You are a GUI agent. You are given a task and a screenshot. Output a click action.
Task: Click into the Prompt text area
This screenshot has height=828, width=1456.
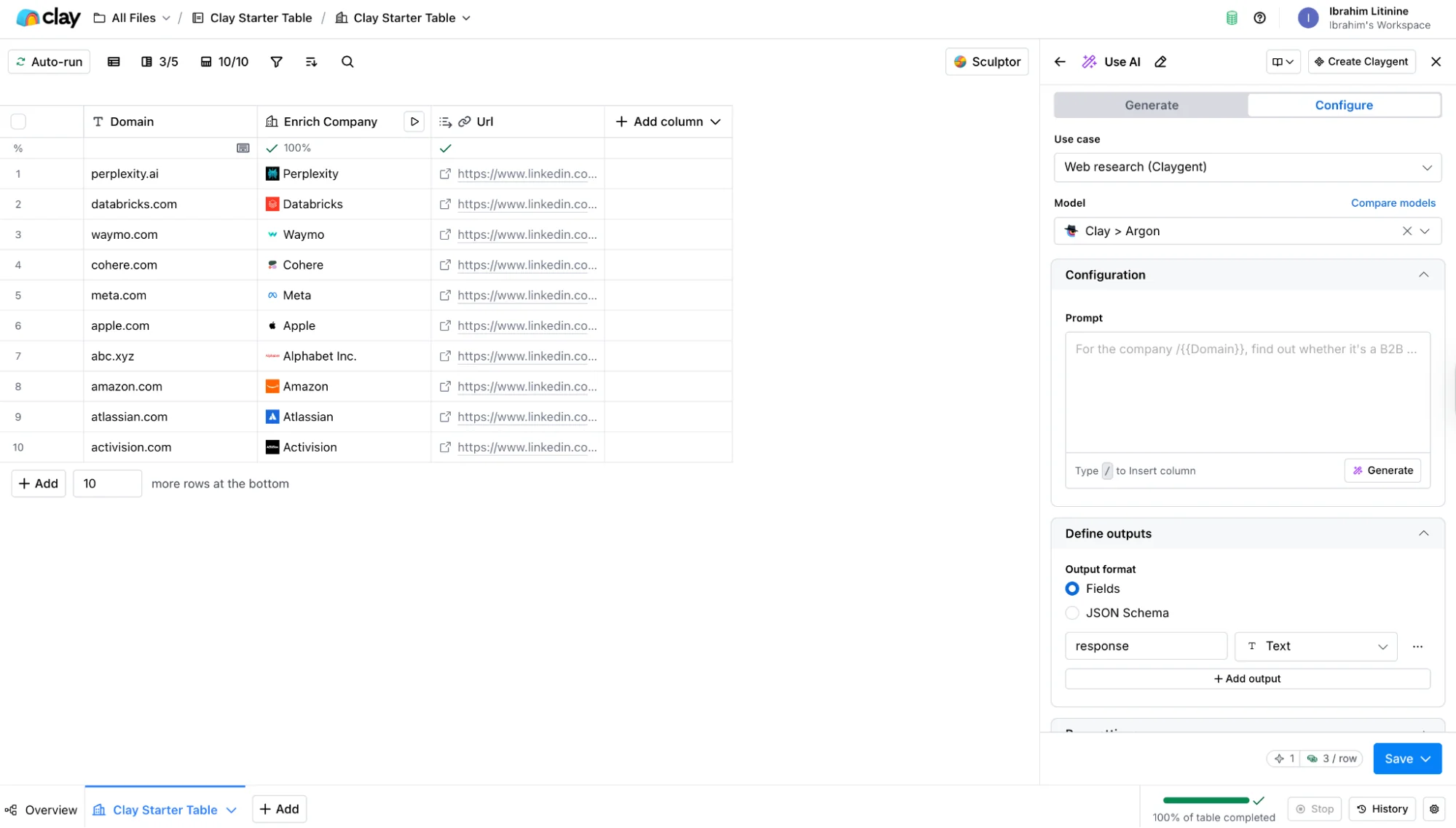click(1247, 393)
